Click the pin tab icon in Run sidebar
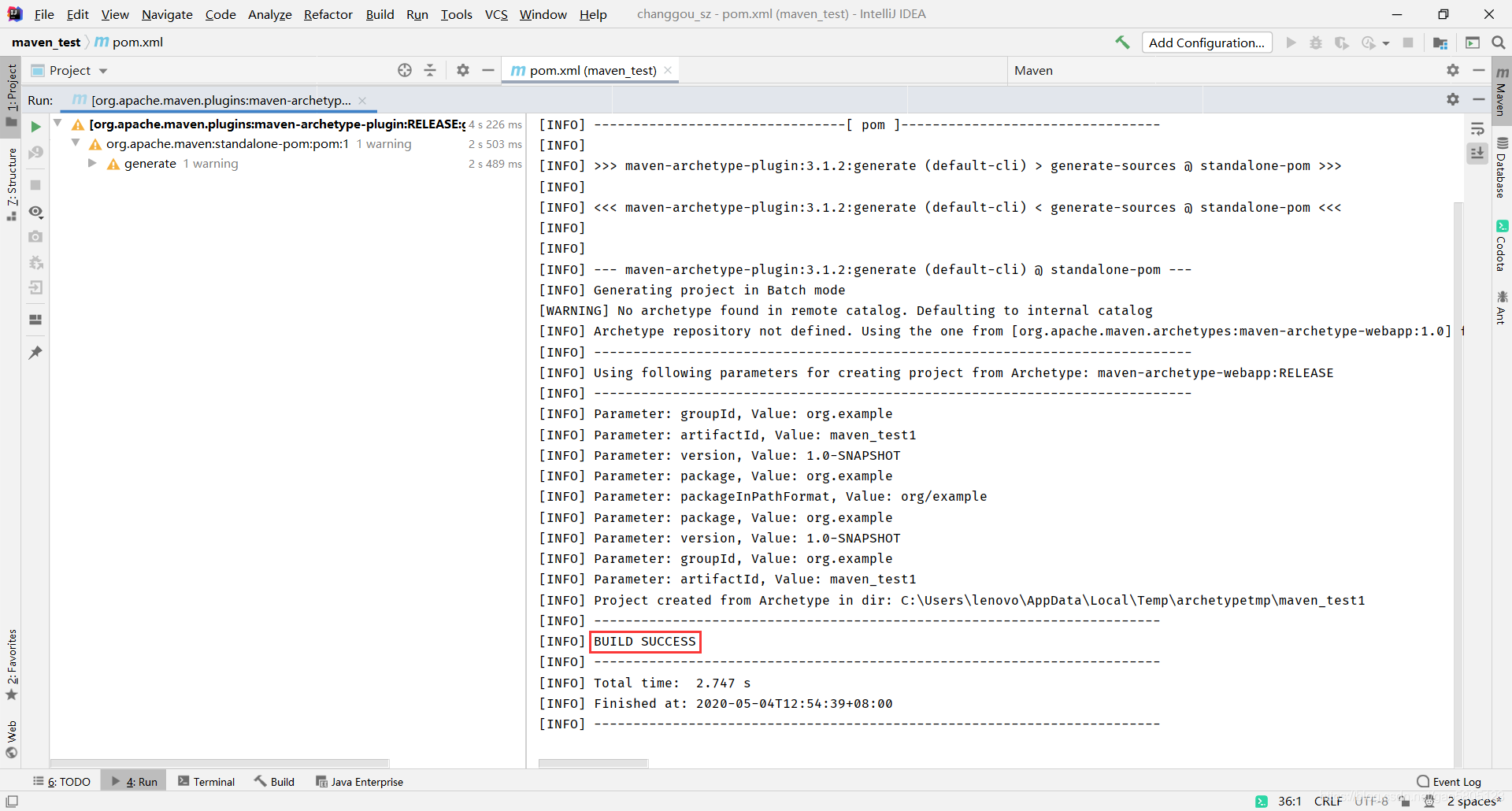The width and height of the screenshot is (1512, 811). tap(35, 353)
